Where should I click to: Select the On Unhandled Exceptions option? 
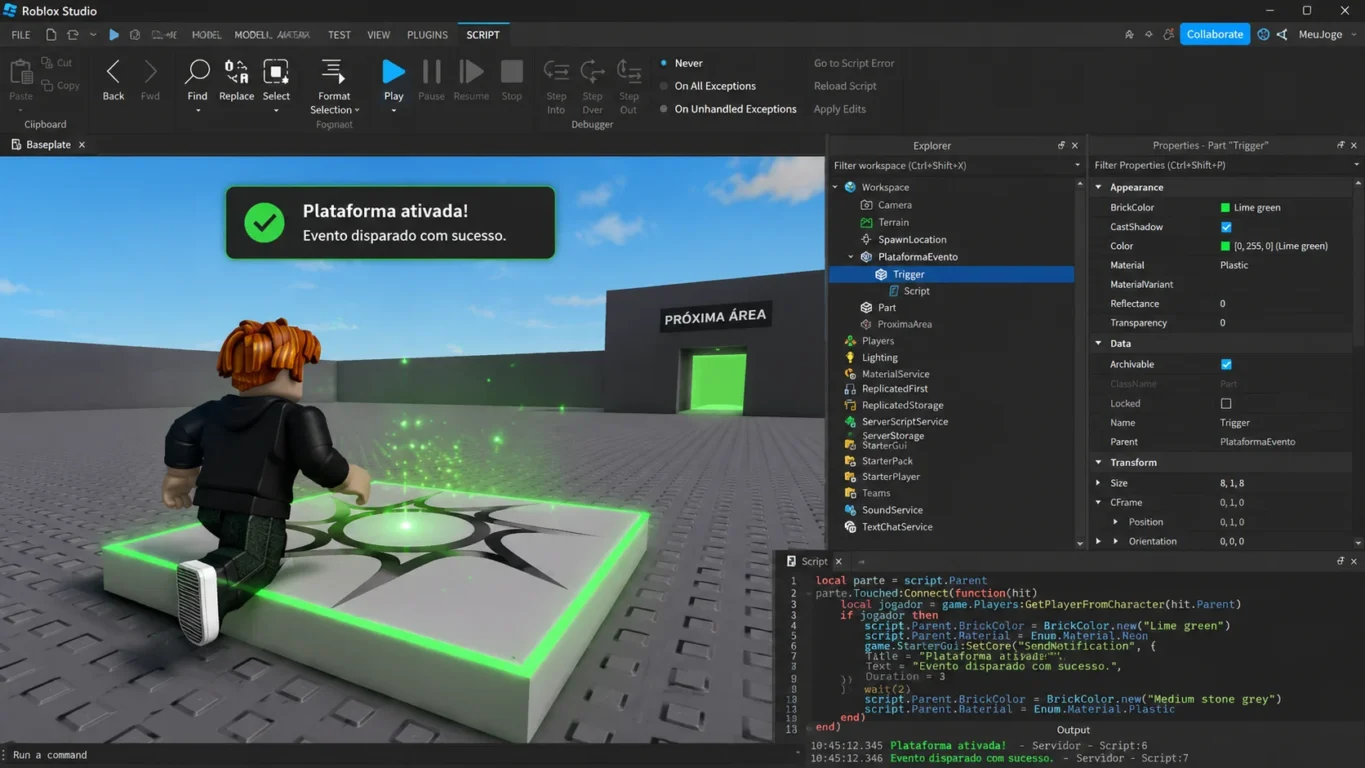pyautogui.click(x=664, y=109)
